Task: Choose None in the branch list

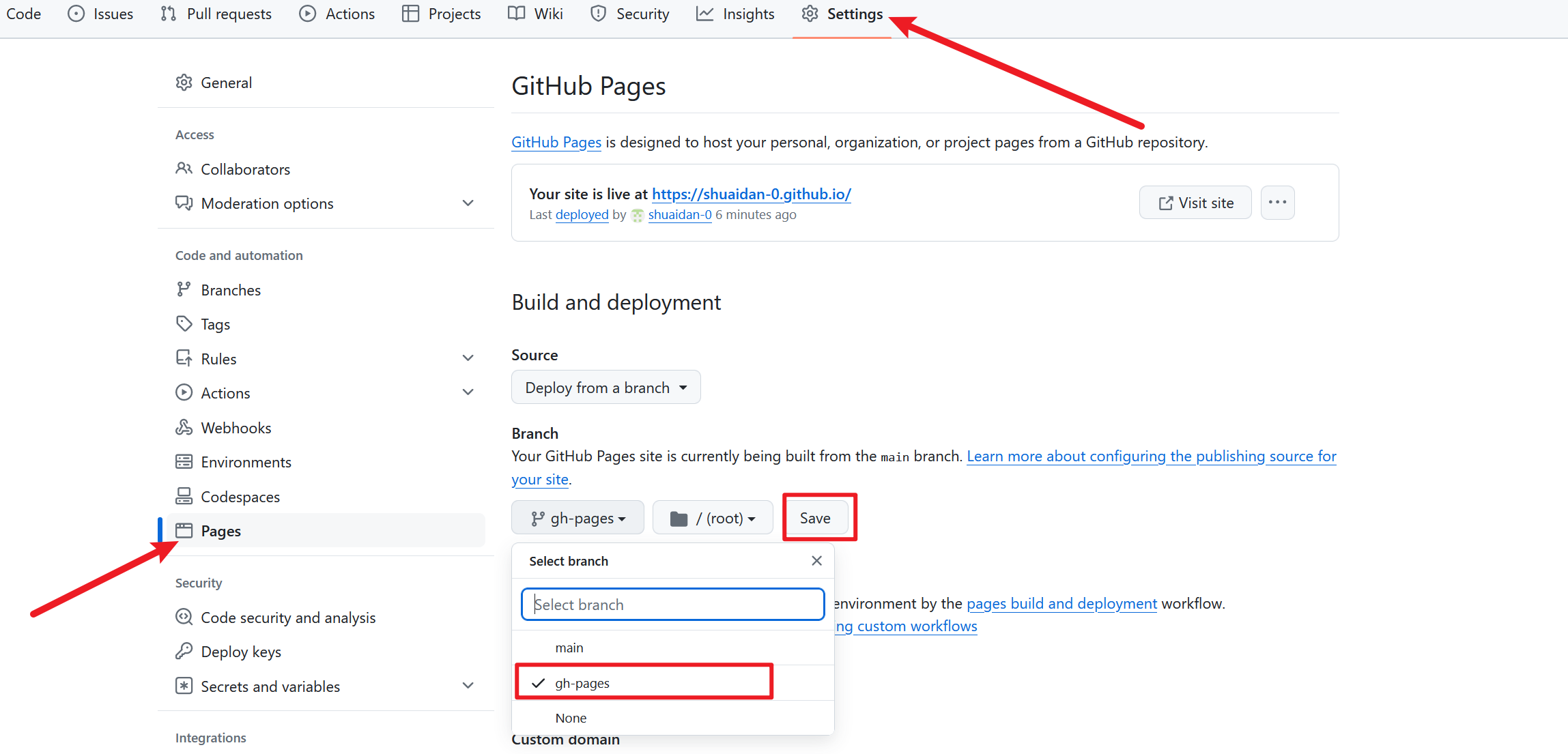Action: (672, 718)
